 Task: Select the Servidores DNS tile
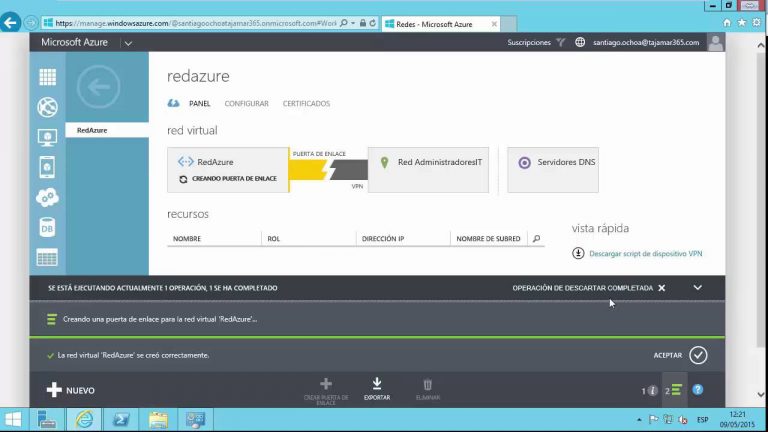tap(553, 170)
